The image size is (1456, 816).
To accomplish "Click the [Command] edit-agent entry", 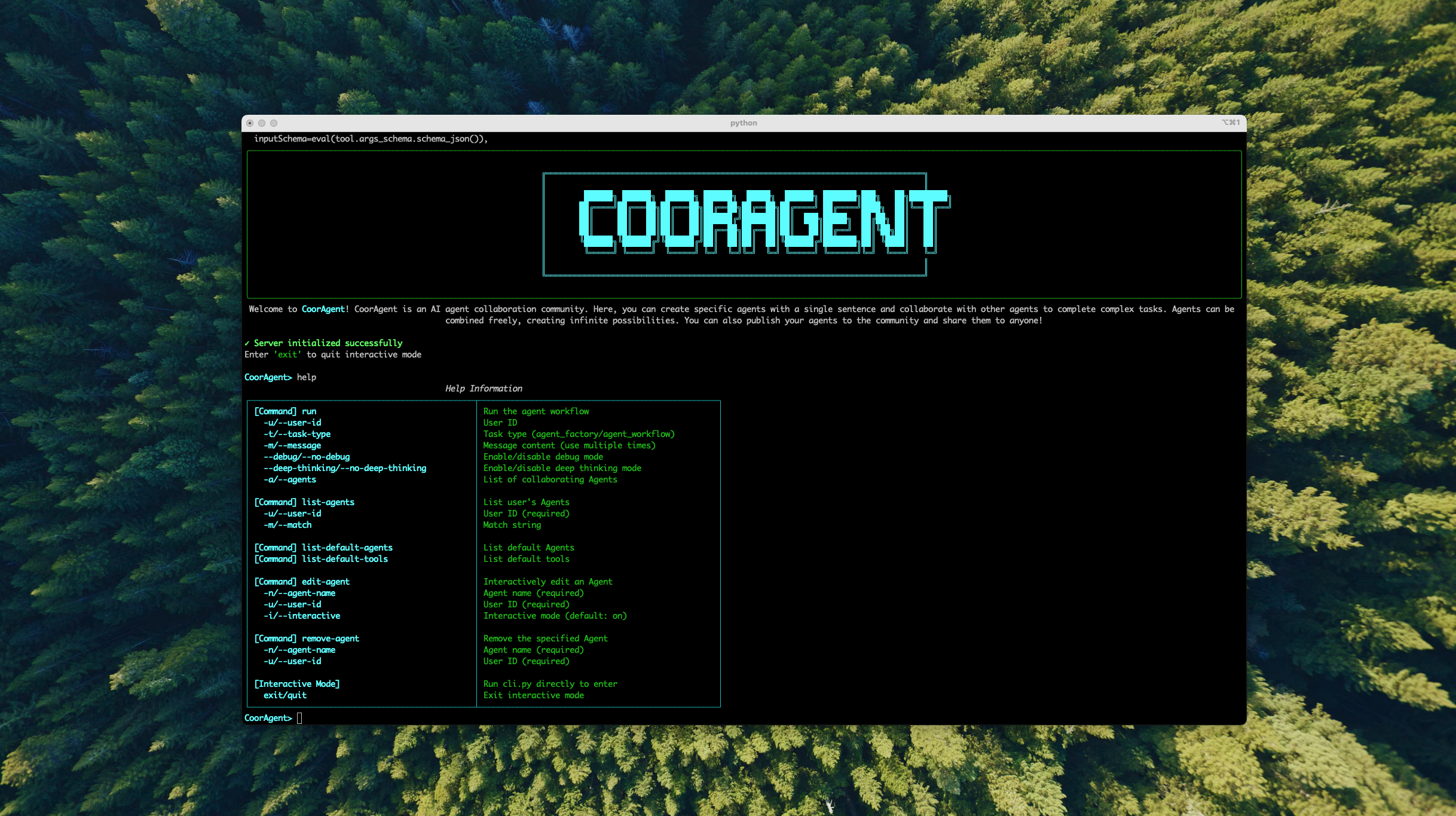I will coord(302,582).
